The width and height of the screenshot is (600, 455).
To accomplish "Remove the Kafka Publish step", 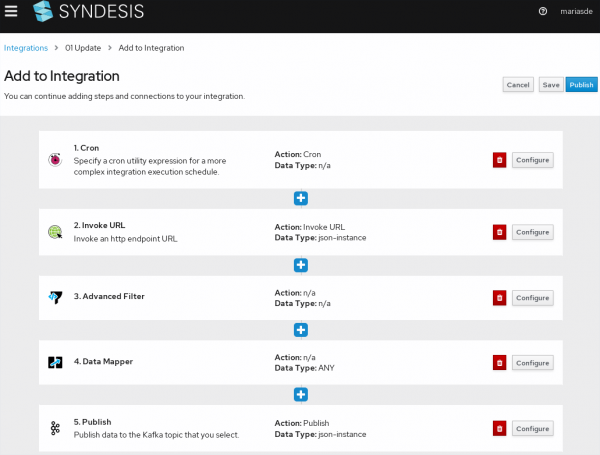I will click(499, 428).
